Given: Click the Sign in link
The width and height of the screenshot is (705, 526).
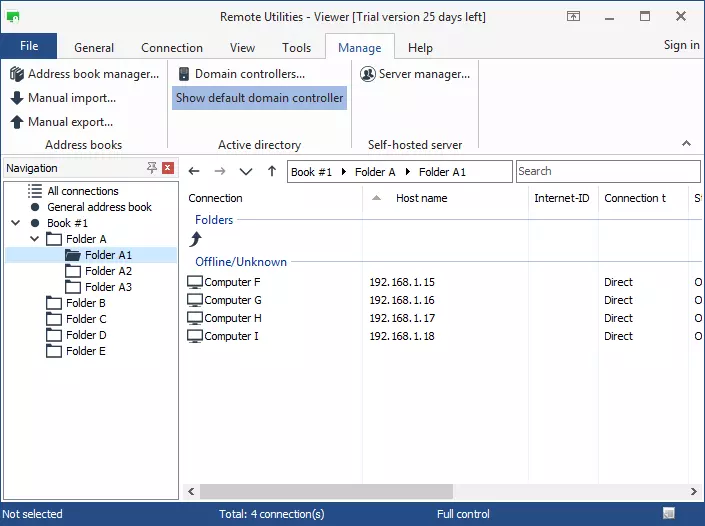Looking at the screenshot, I should pos(681,45).
